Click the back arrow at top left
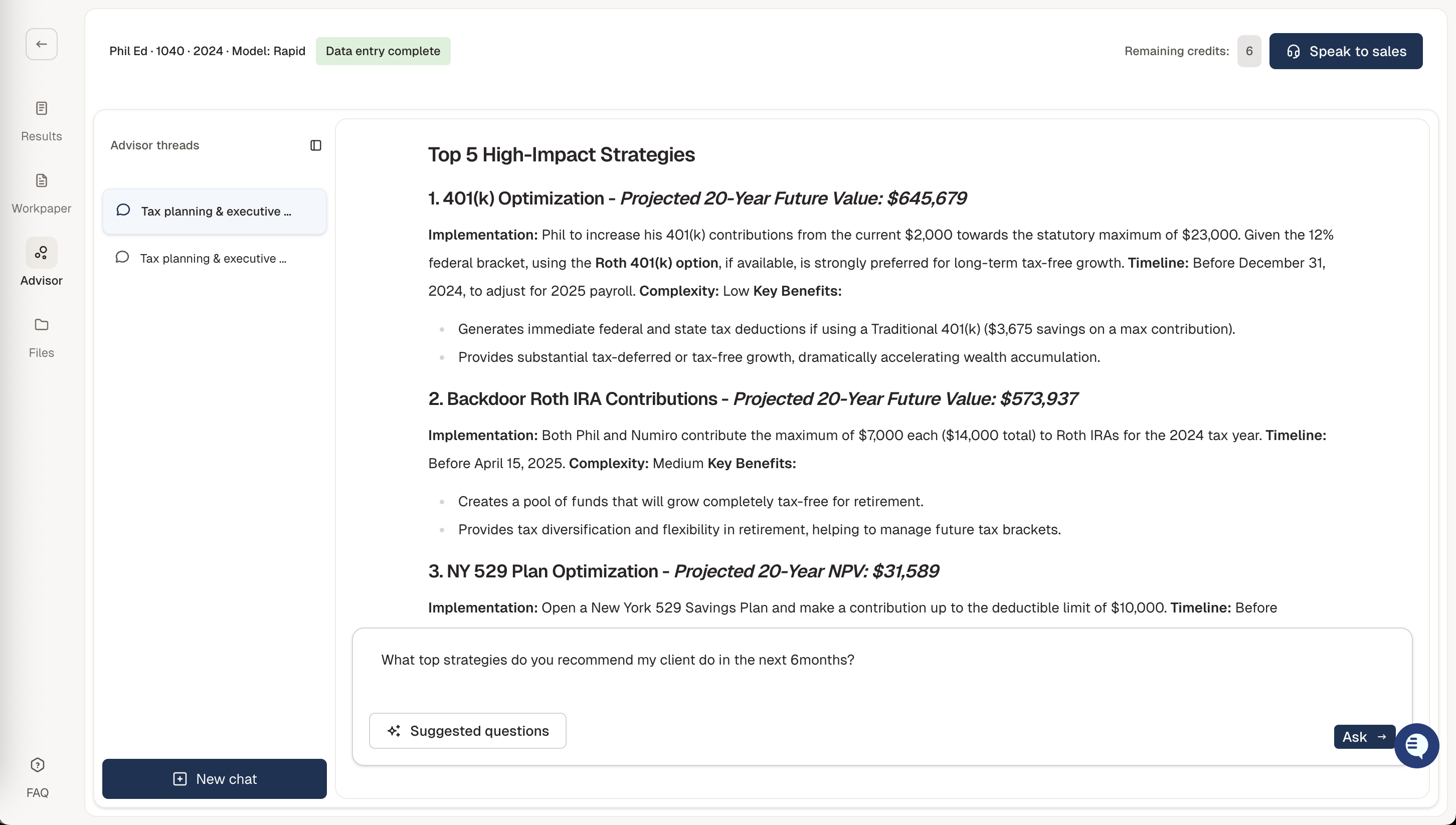Viewport: 1456px width, 825px height. (41, 44)
